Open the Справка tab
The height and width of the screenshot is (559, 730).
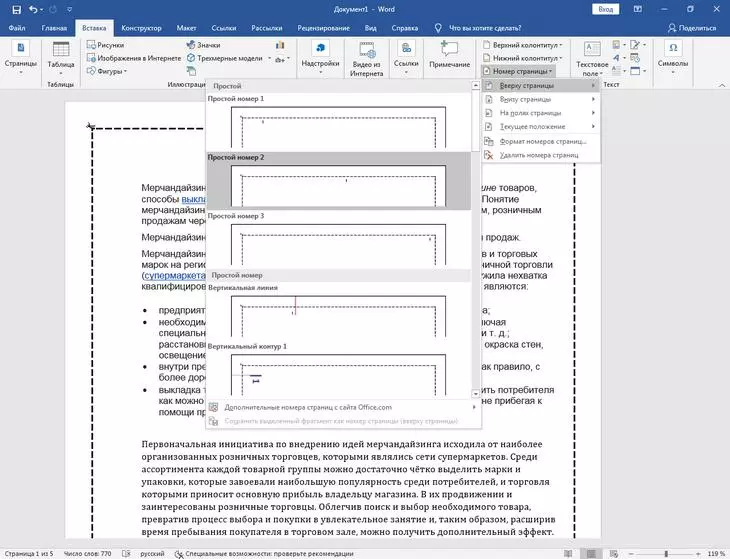click(405, 28)
